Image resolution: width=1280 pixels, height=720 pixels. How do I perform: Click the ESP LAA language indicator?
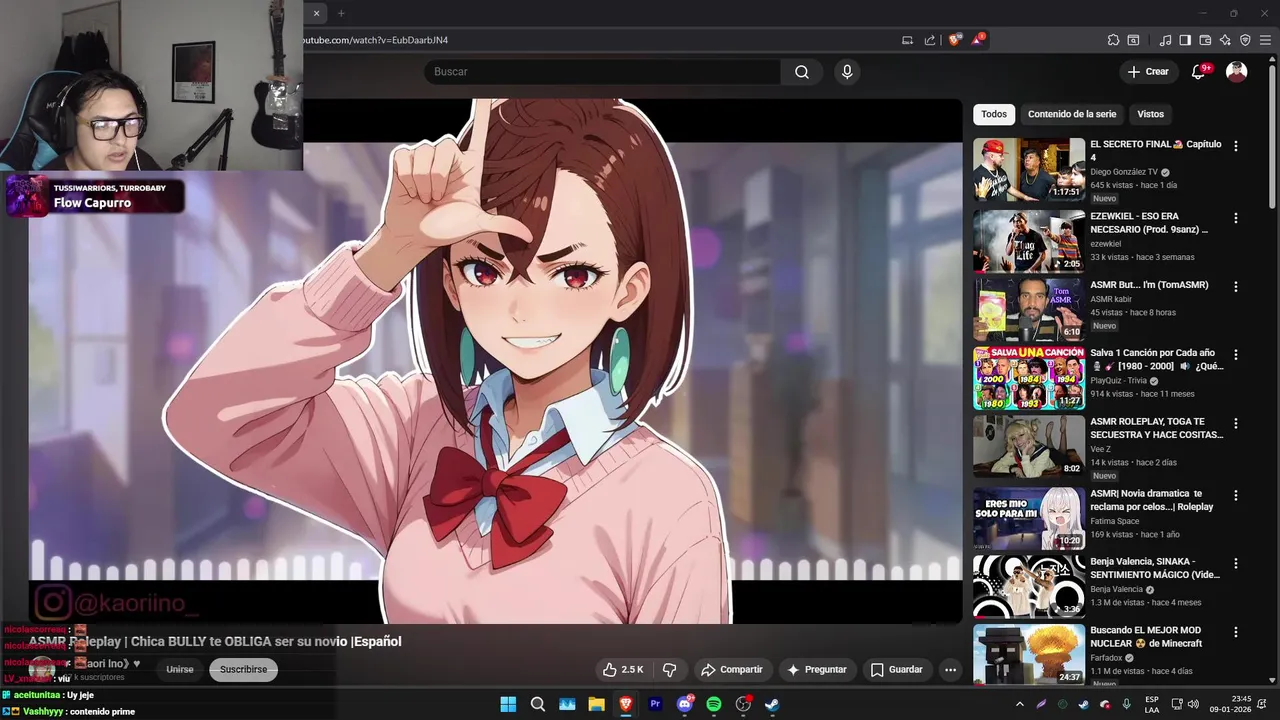[1152, 704]
